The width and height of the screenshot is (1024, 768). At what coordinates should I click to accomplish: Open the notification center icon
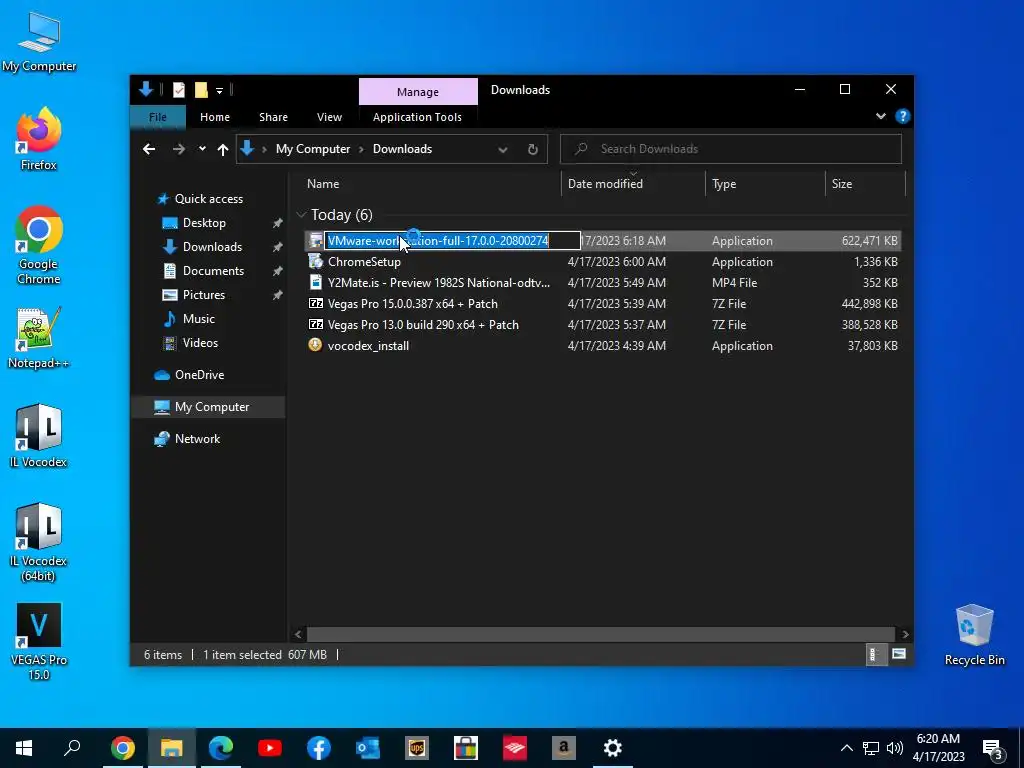(x=993, y=748)
